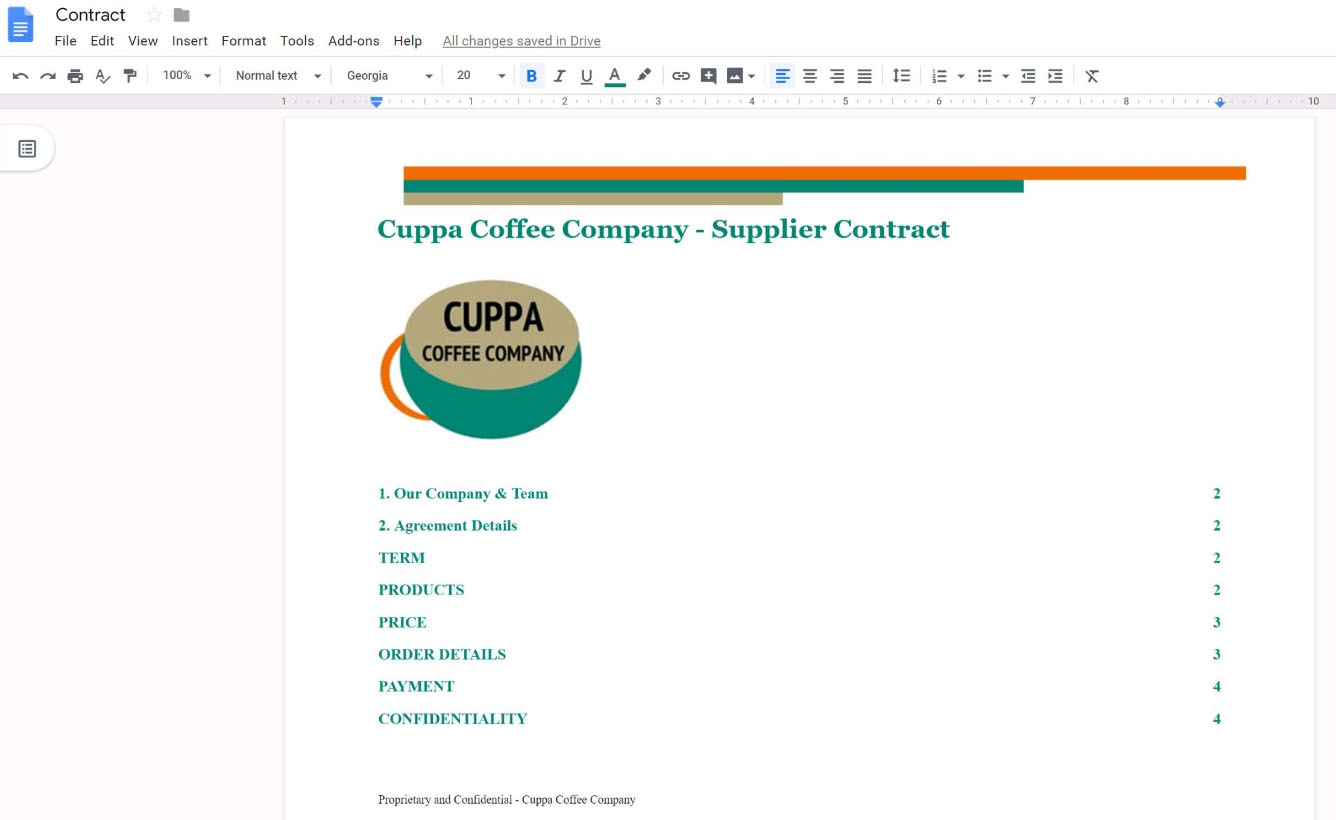Click the Add comment icon
The width and height of the screenshot is (1336, 820).
pos(709,76)
